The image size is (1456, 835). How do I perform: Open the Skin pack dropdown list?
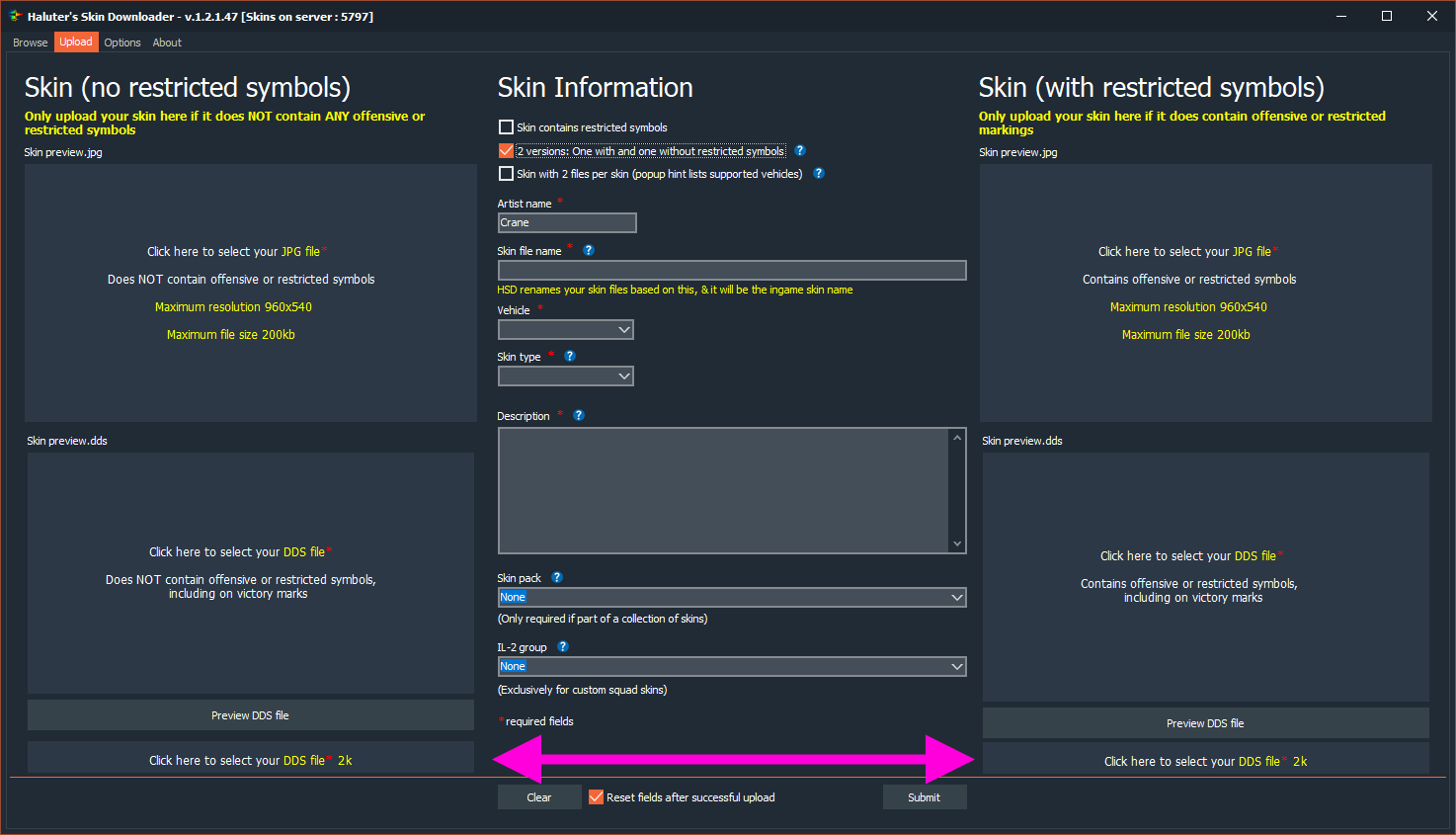click(731, 598)
